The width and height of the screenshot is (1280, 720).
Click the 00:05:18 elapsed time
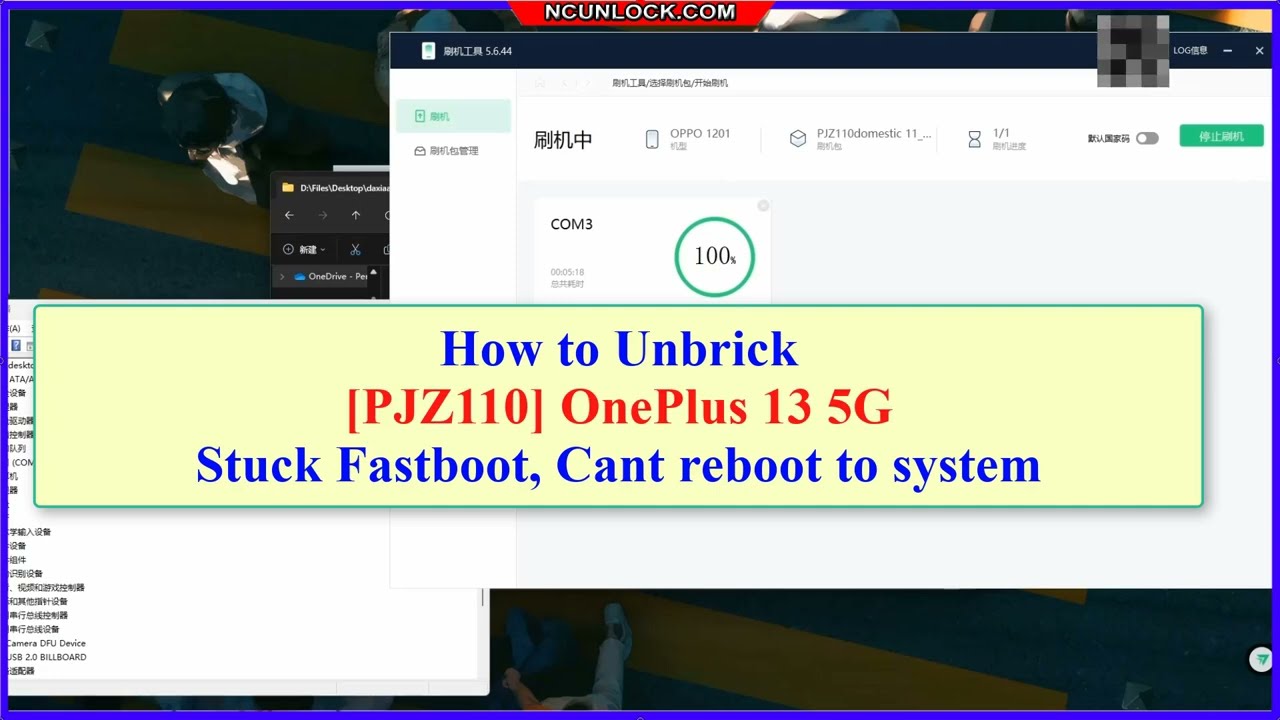[x=567, y=272]
